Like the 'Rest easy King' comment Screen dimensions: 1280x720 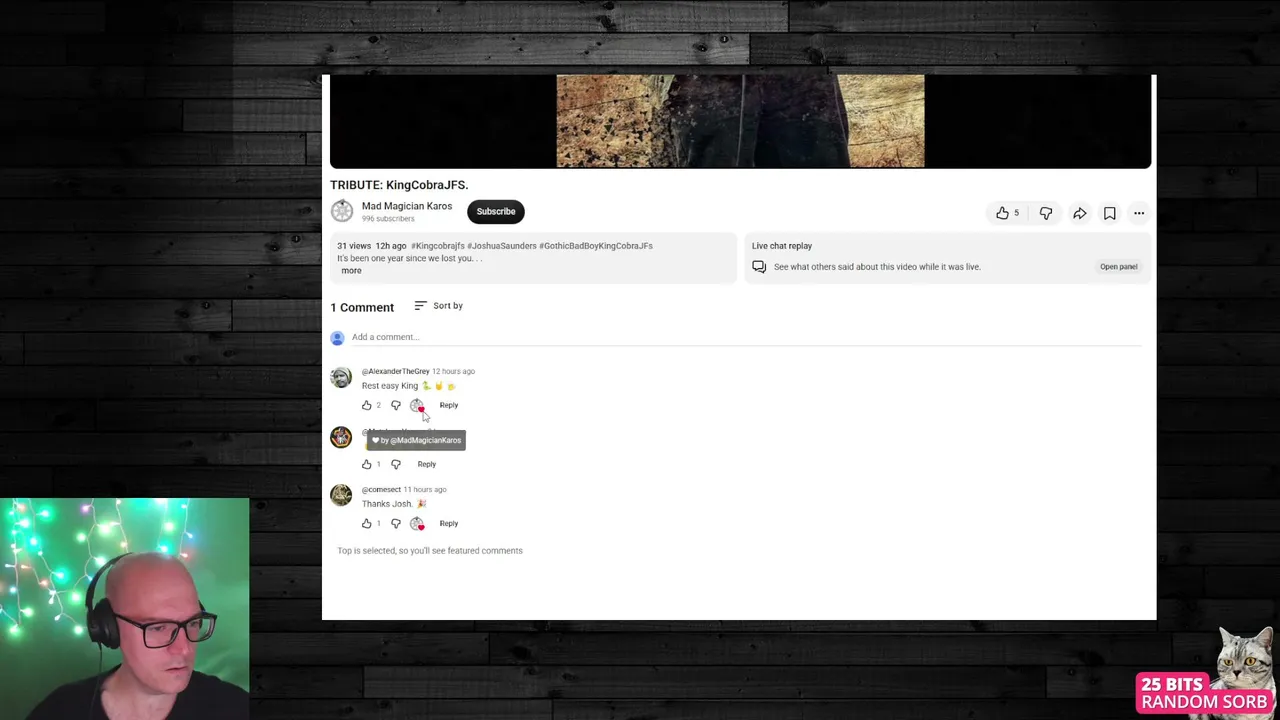click(x=367, y=405)
